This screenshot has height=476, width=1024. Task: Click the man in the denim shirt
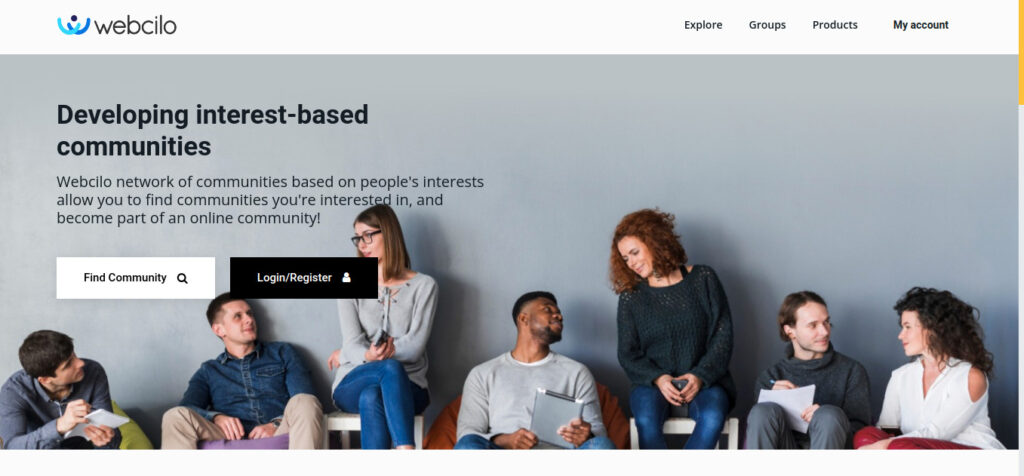point(243,373)
